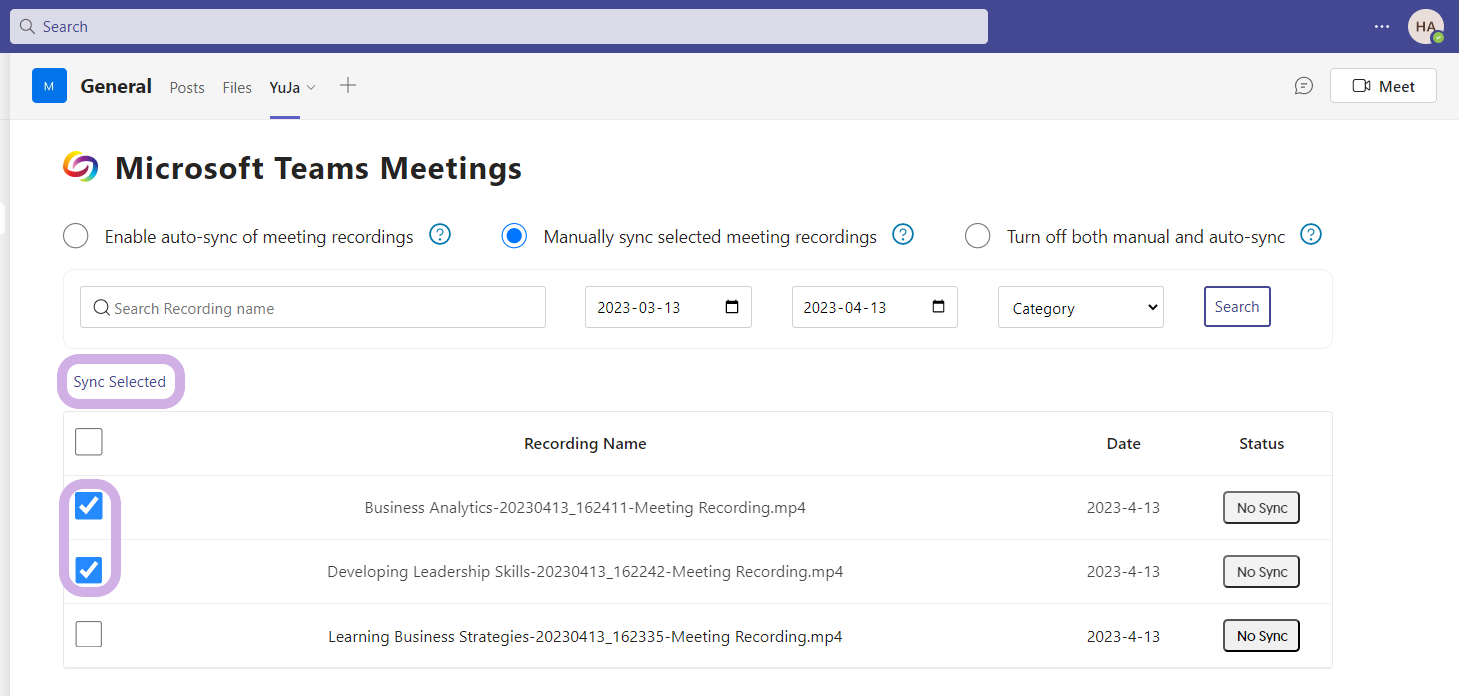Select Turn off both manual and auto-sync
1459x696 pixels.
coord(977,237)
